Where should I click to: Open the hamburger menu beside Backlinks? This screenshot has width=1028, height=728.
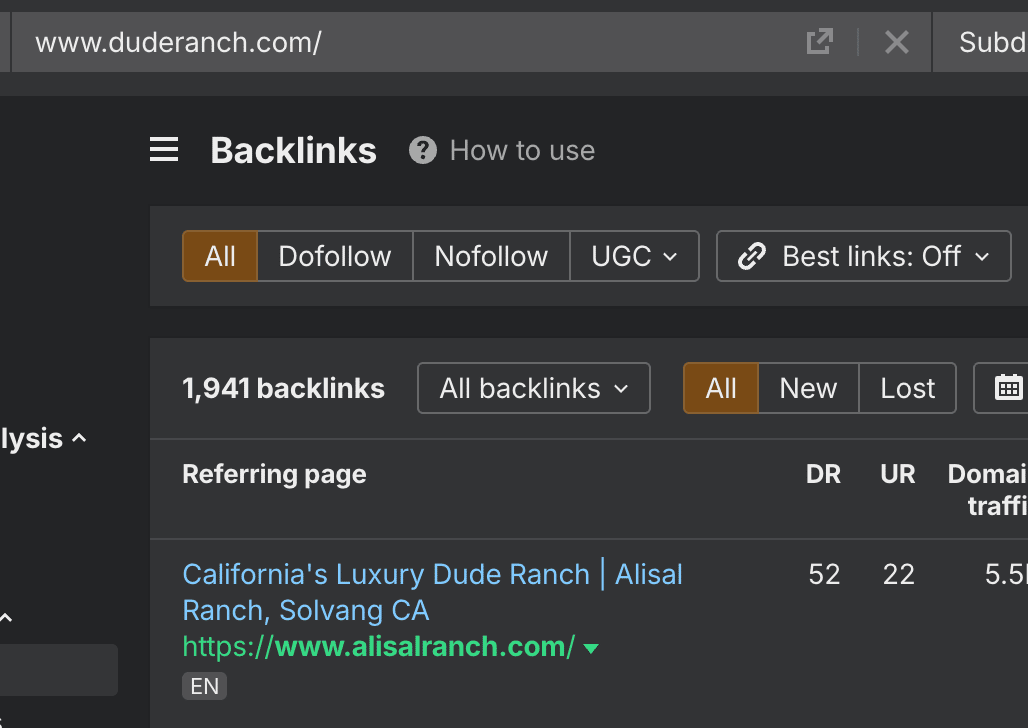(x=164, y=151)
